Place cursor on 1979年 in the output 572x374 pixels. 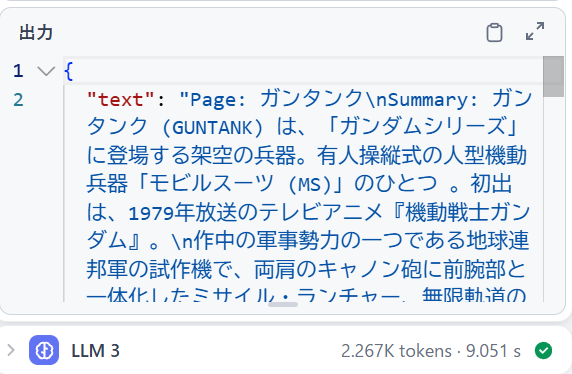[162, 213]
